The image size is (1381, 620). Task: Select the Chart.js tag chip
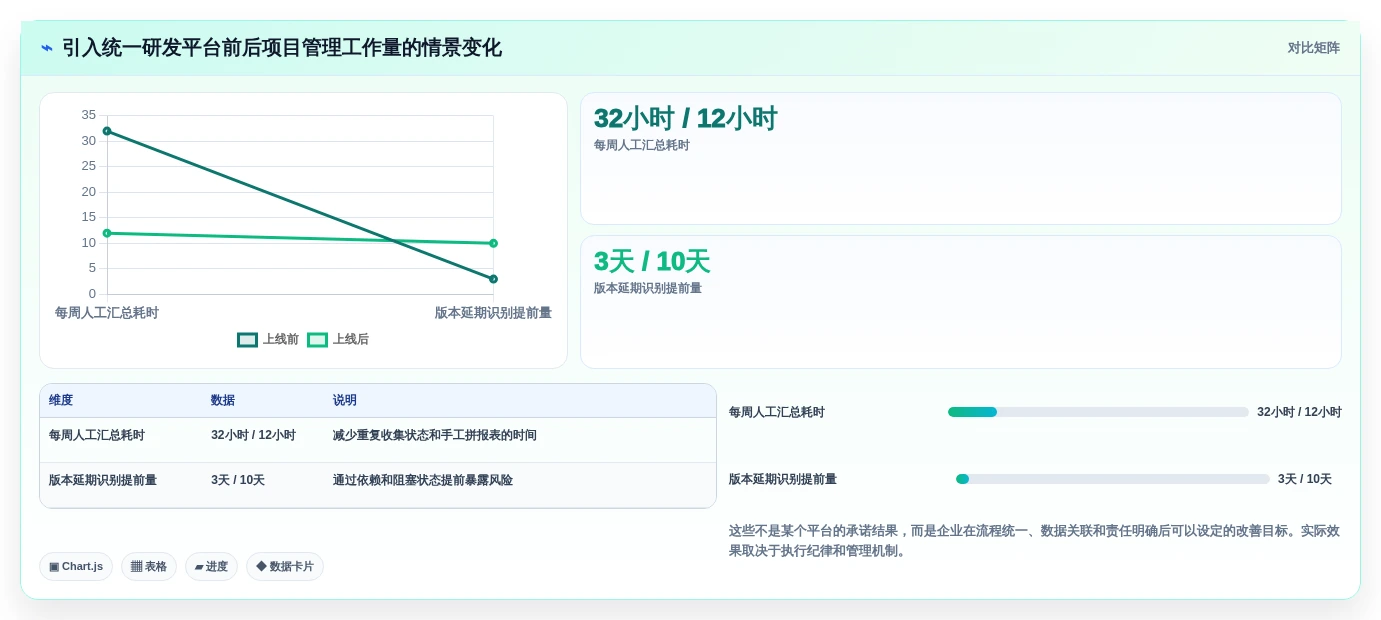76,567
